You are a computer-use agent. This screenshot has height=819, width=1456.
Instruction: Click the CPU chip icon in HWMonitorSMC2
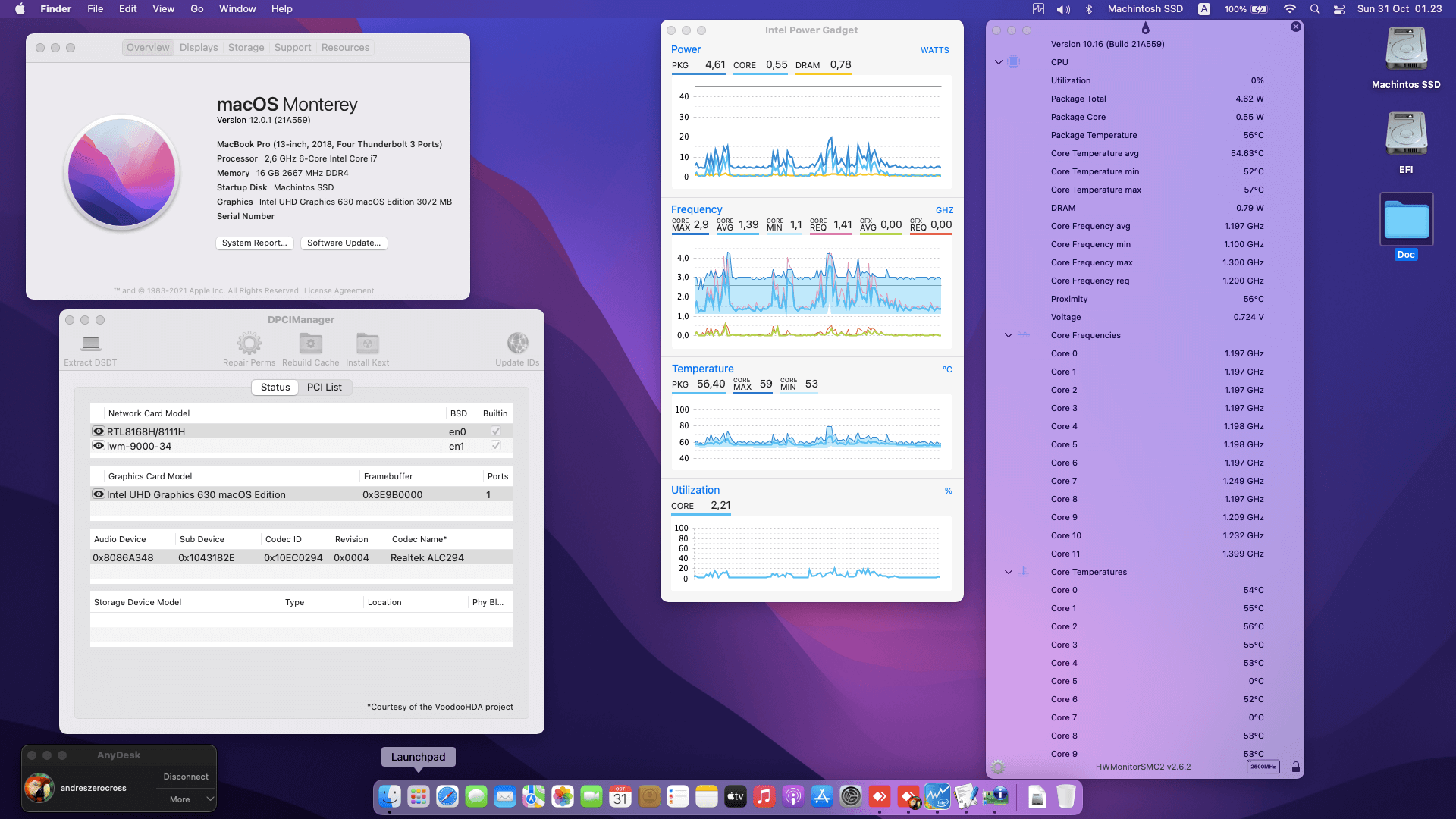click(x=1014, y=62)
